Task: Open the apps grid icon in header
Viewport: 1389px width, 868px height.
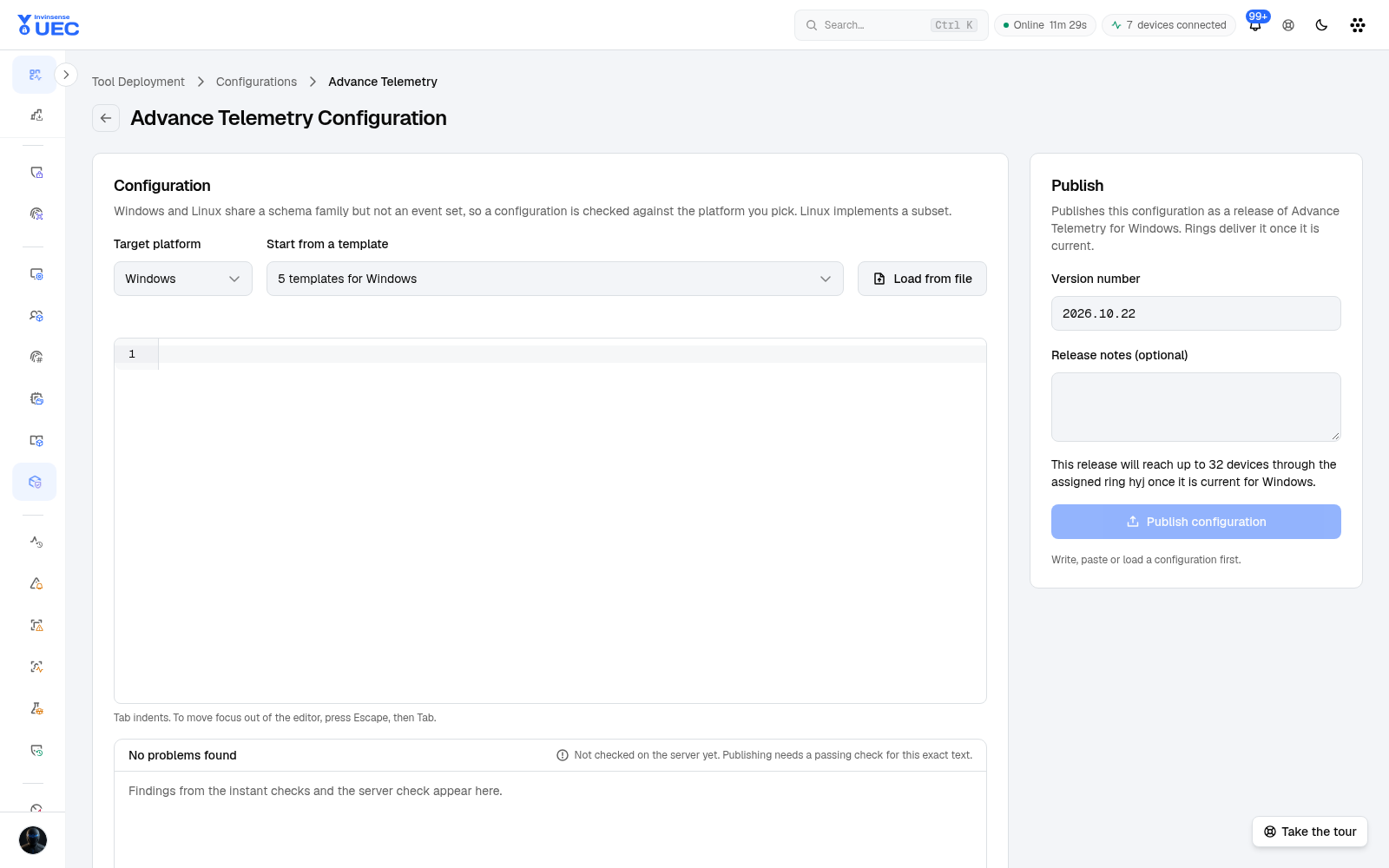Action: pos(1358,25)
